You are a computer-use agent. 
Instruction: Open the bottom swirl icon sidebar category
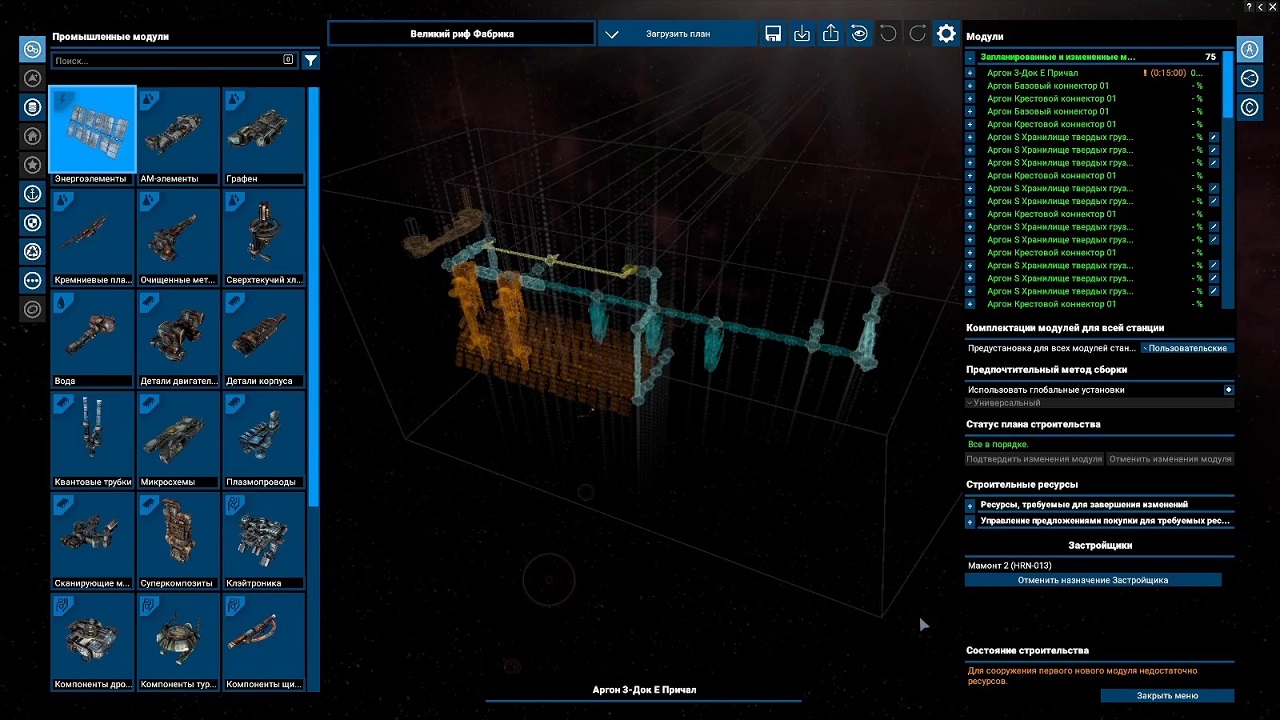[33, 310]
